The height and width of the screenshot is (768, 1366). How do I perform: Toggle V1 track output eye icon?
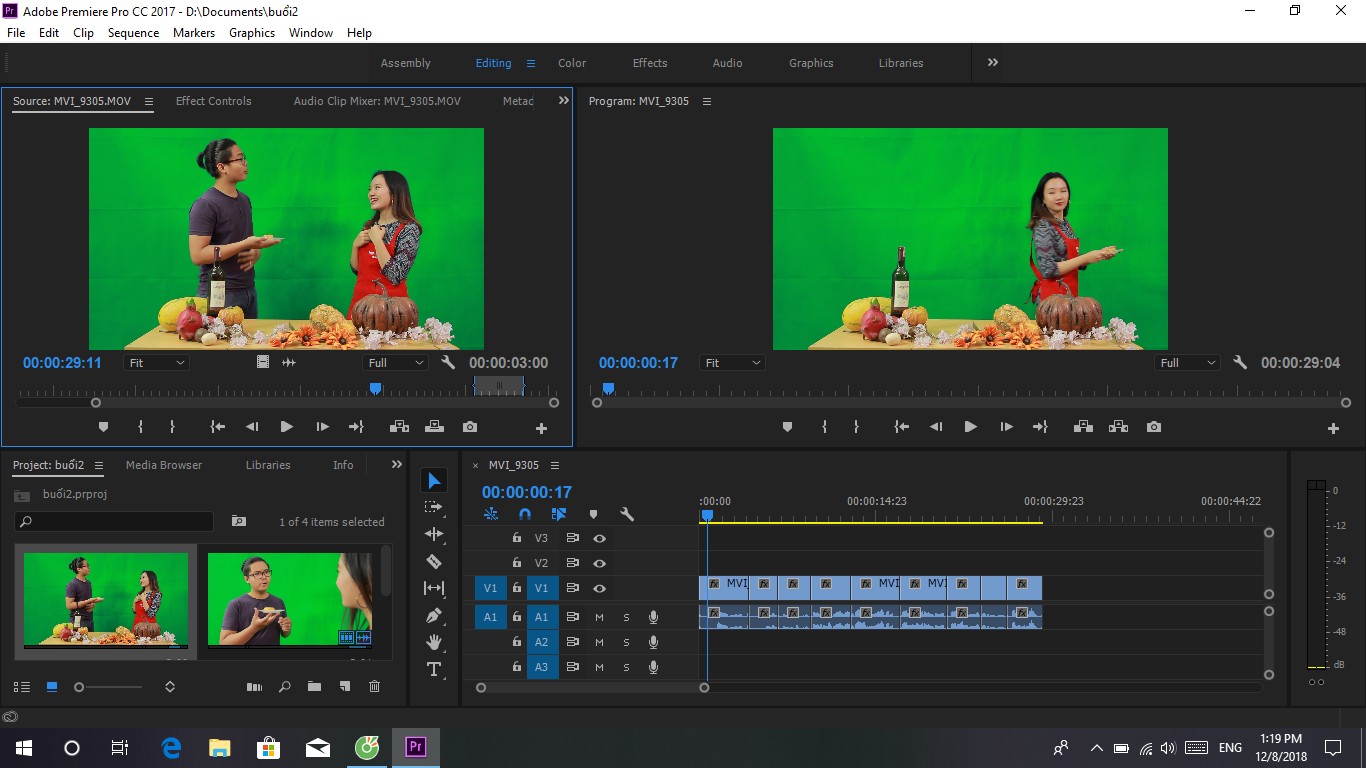click(x=599, y=588)
